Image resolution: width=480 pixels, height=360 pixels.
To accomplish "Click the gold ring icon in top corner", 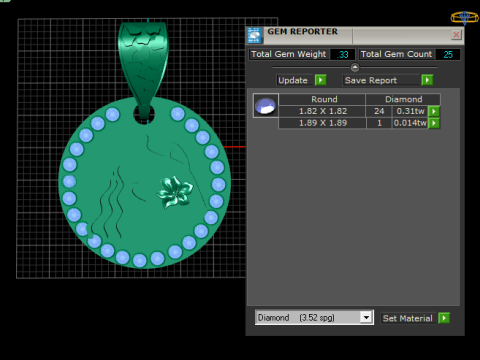I will click(x=465, y=17).
